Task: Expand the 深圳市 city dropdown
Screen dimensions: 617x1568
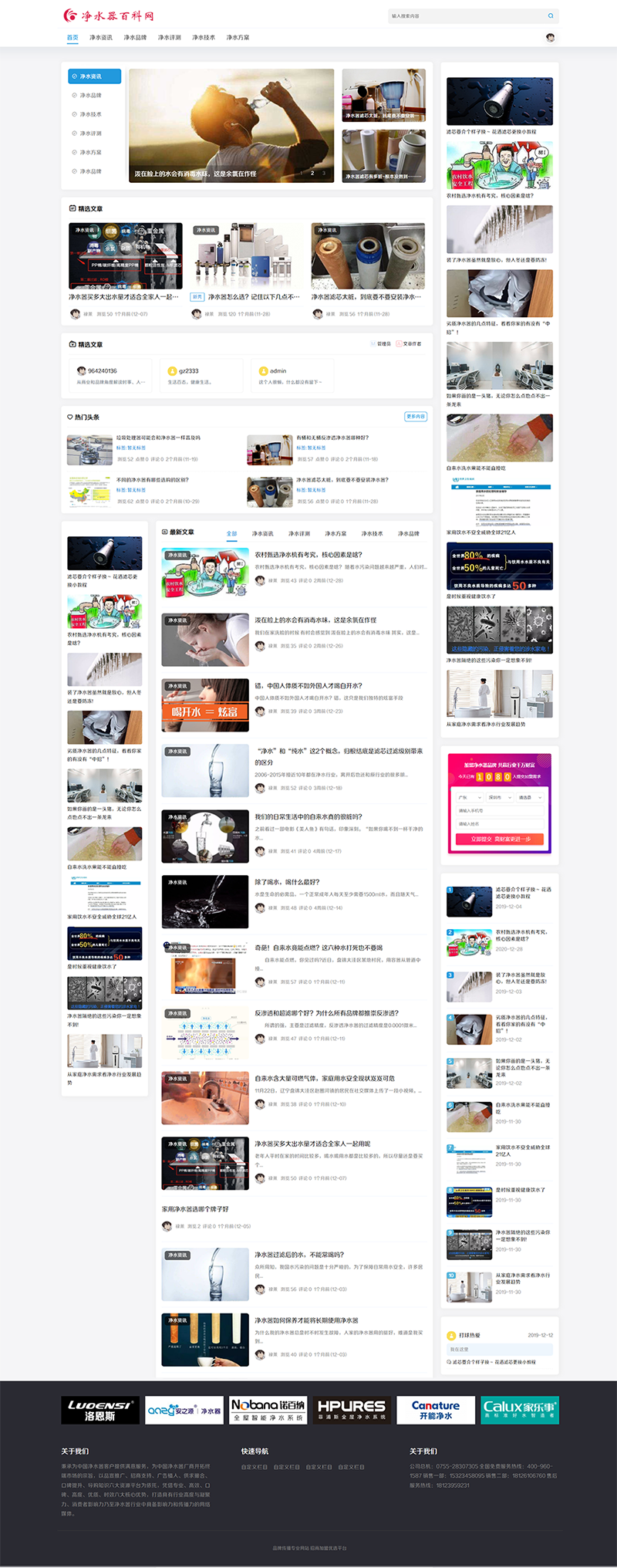Action: [x=499, y=797]
